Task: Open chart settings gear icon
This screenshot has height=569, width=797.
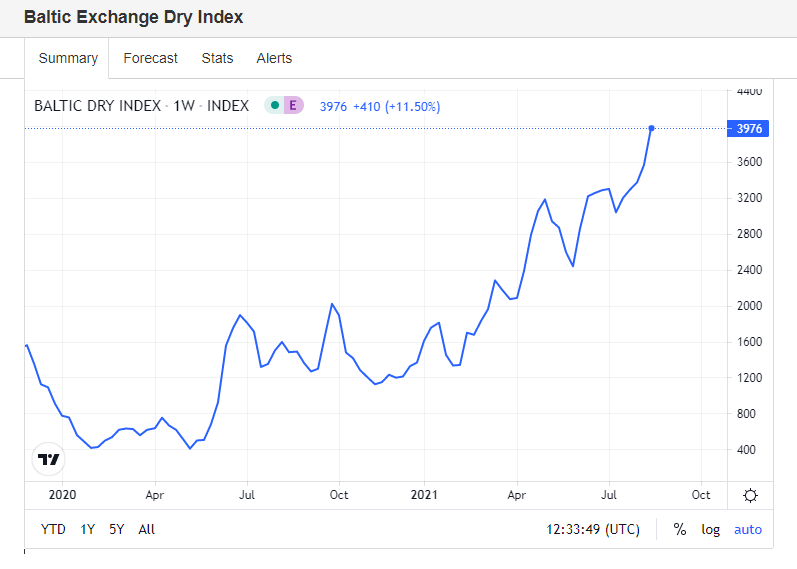Action: pyautogui.click(x=750, y=495)
